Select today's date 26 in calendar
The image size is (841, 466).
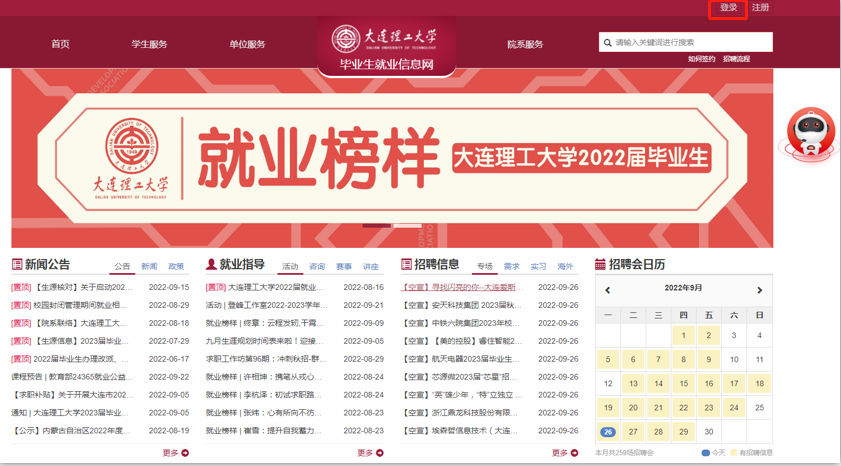coord(608,432)
